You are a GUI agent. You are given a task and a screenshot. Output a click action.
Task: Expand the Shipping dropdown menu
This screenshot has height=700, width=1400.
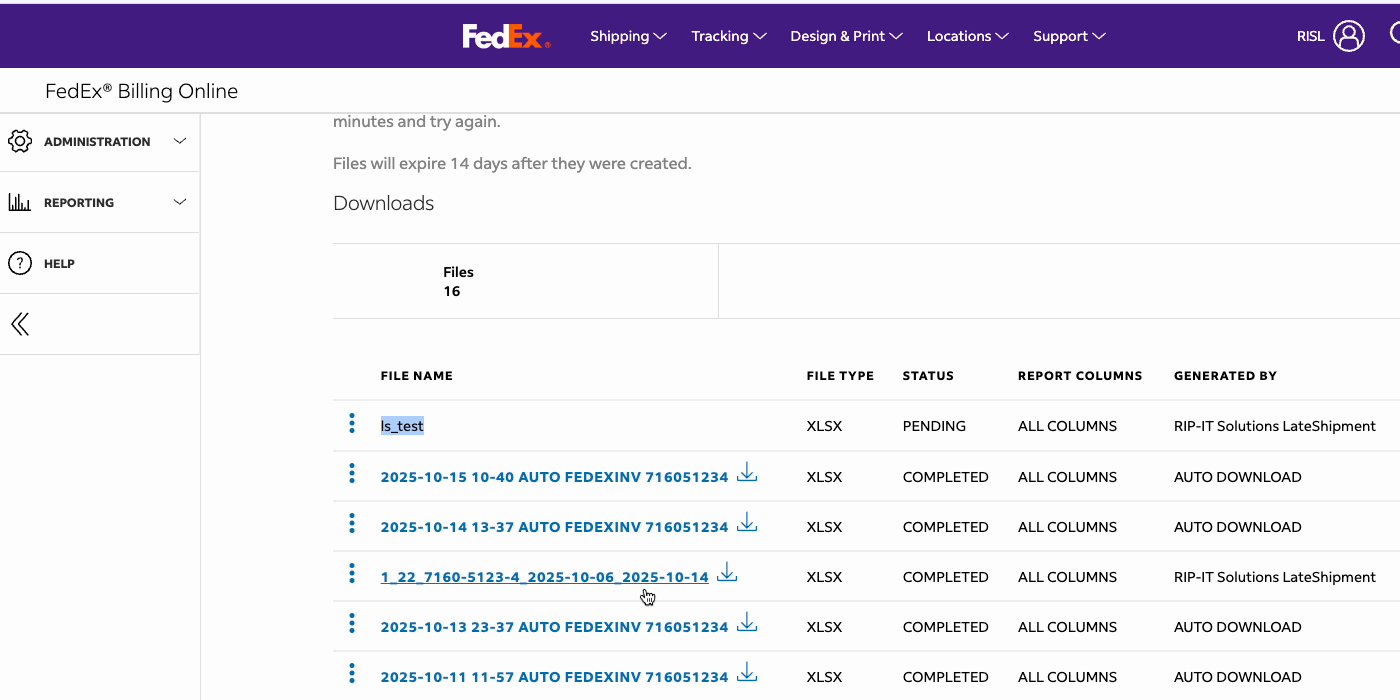(628, 36)
